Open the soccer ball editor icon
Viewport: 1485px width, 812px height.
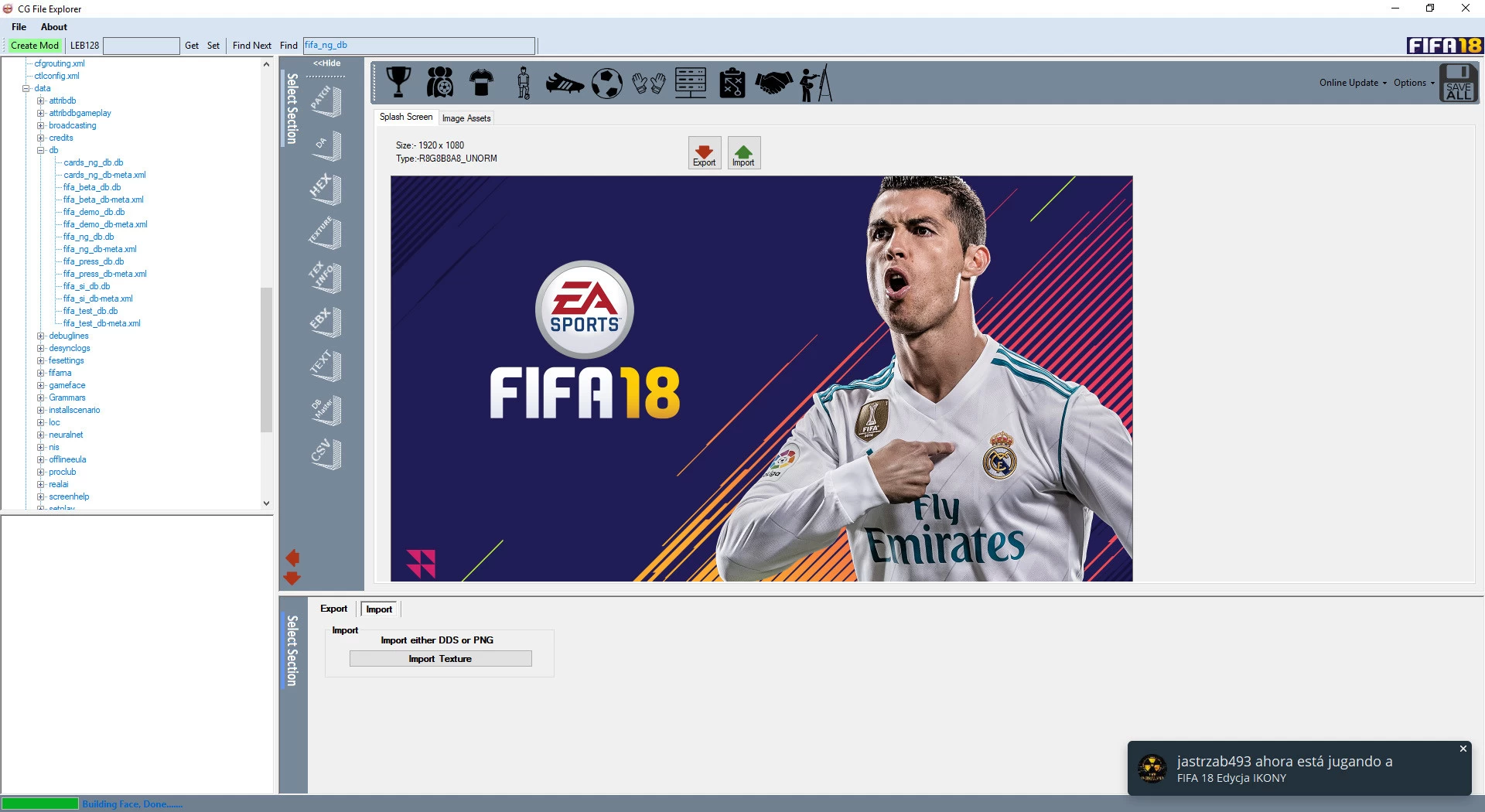click(607, 83)
